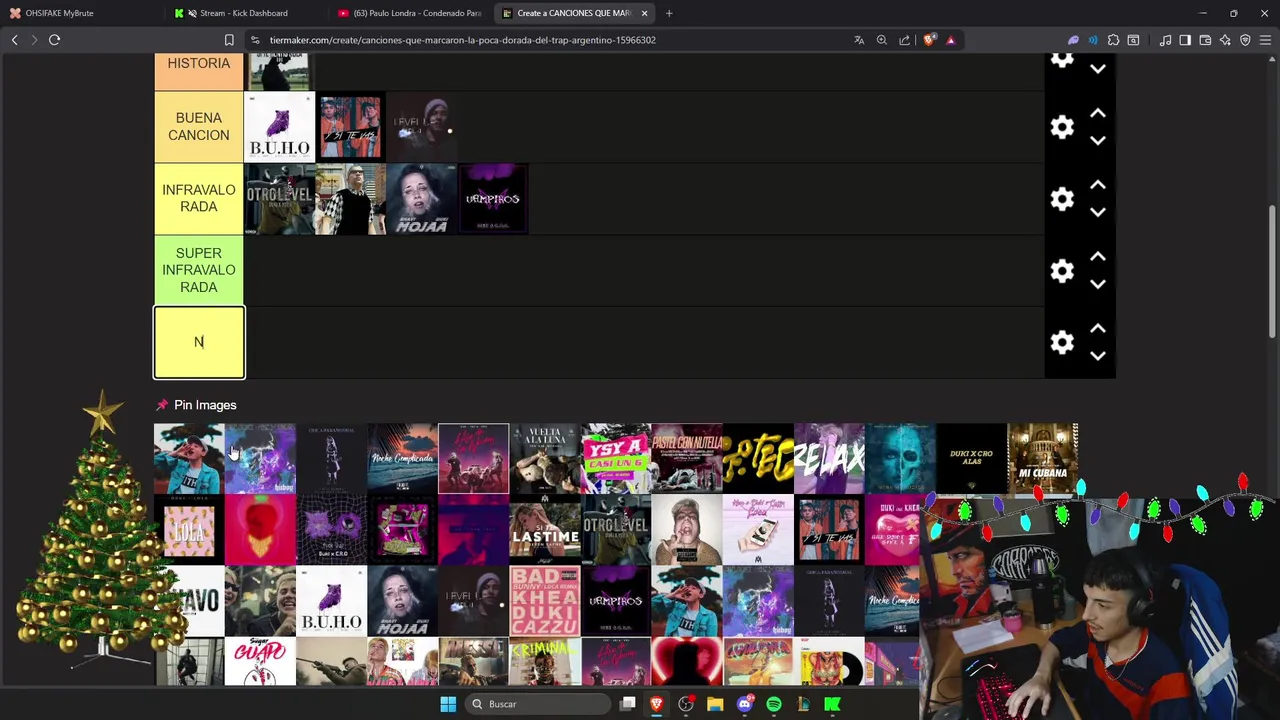Open Brave Shields lion icon
Image resolution: width=1280 pixels, height=720 pixels.
pos(929,40)
